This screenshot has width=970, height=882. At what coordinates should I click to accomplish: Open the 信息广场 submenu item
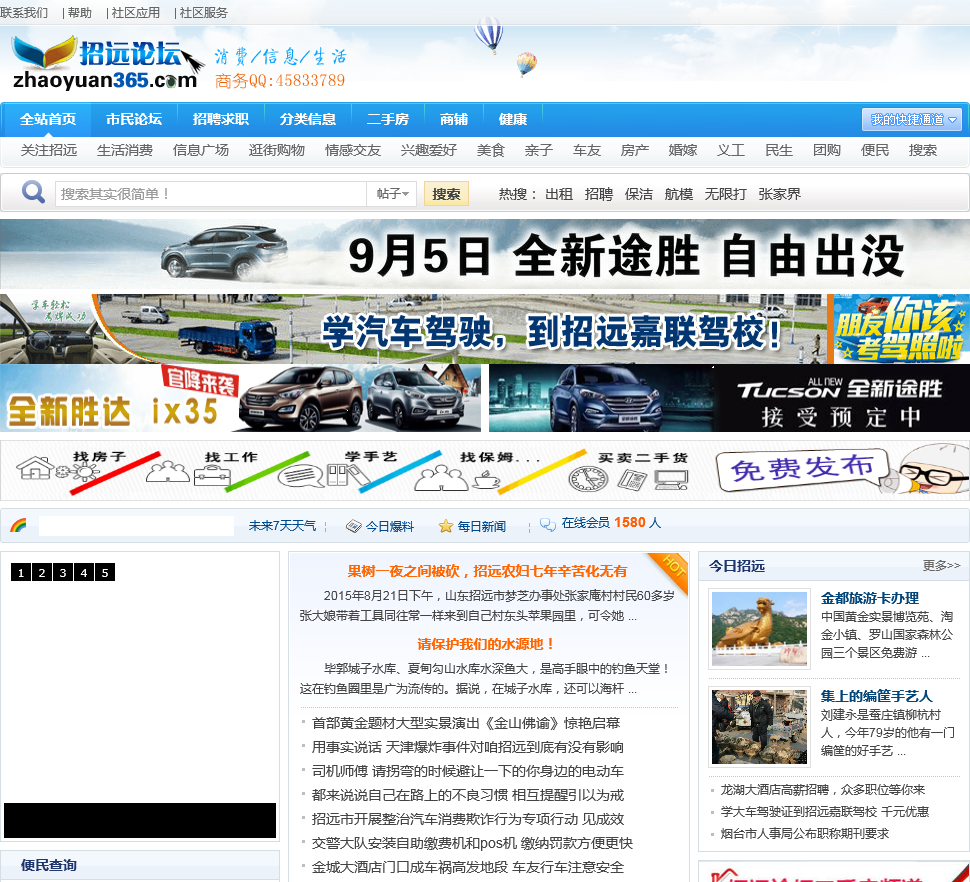pyautogui.click(x=201, y=150)
